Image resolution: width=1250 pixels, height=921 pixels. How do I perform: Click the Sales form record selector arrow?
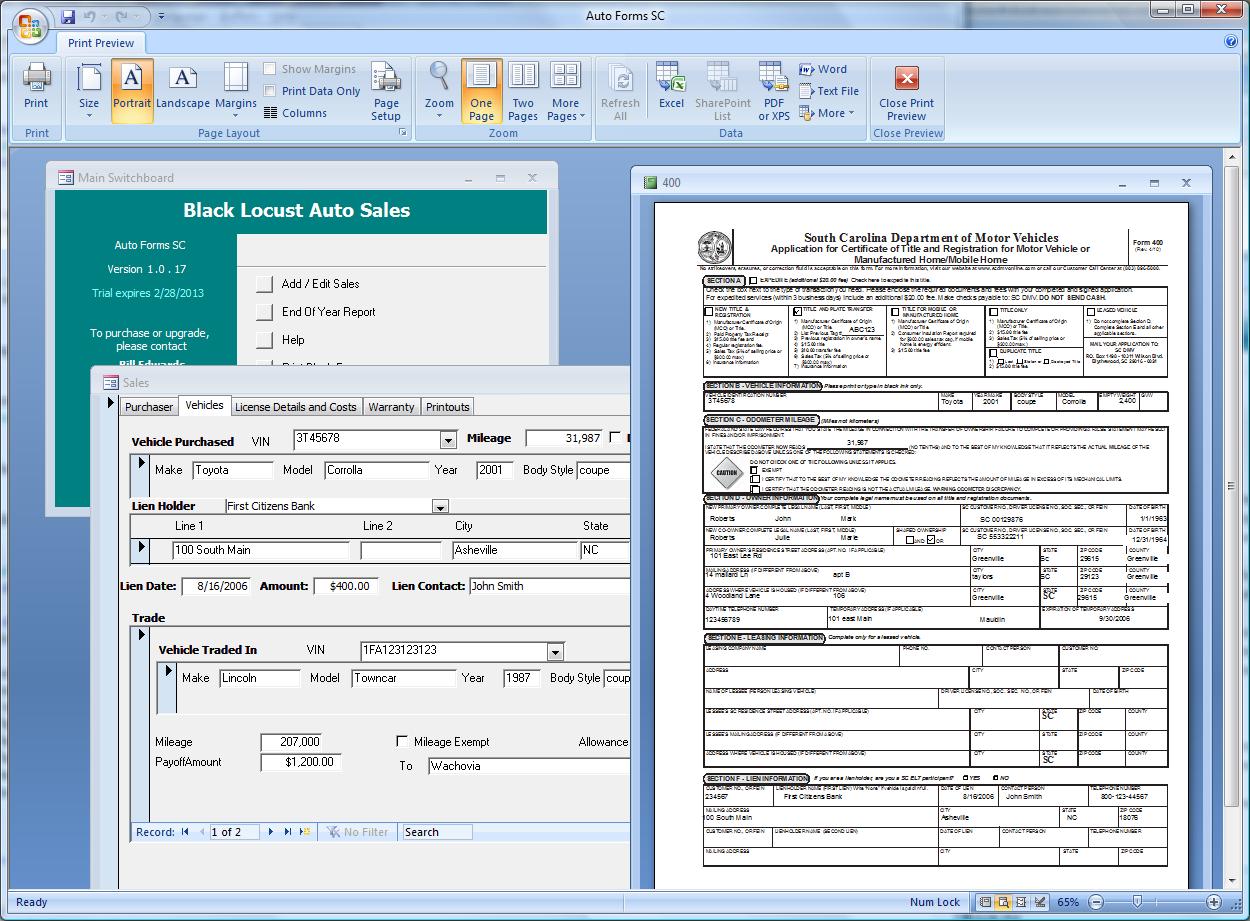pos(111,403)
